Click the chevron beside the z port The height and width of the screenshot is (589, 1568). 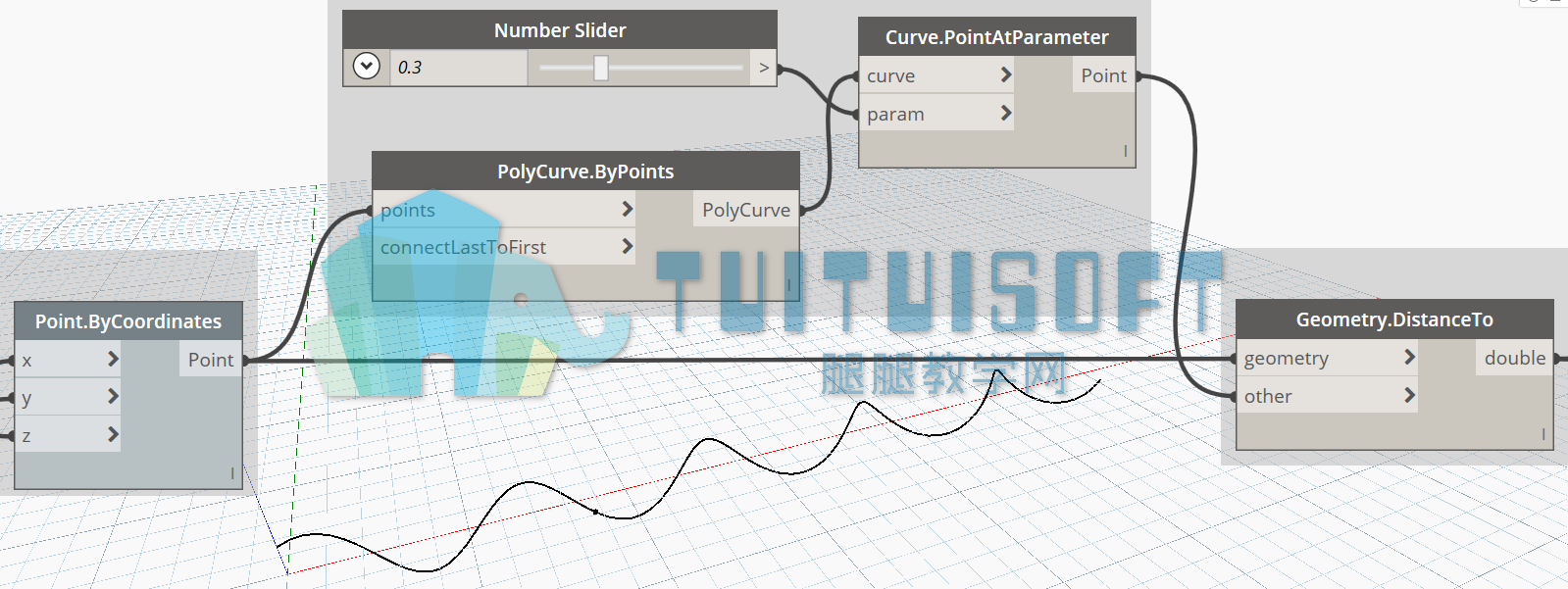tap(113, 433)
